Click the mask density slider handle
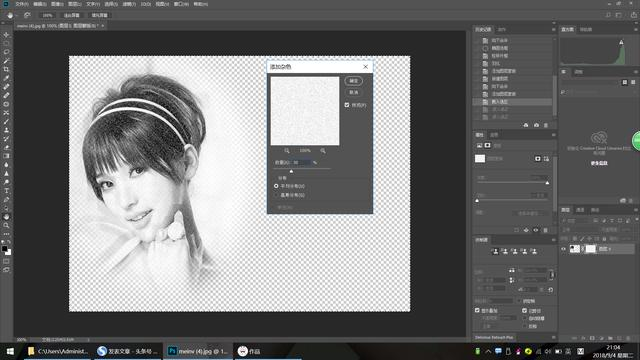640x360 pixels. [547, 183]
